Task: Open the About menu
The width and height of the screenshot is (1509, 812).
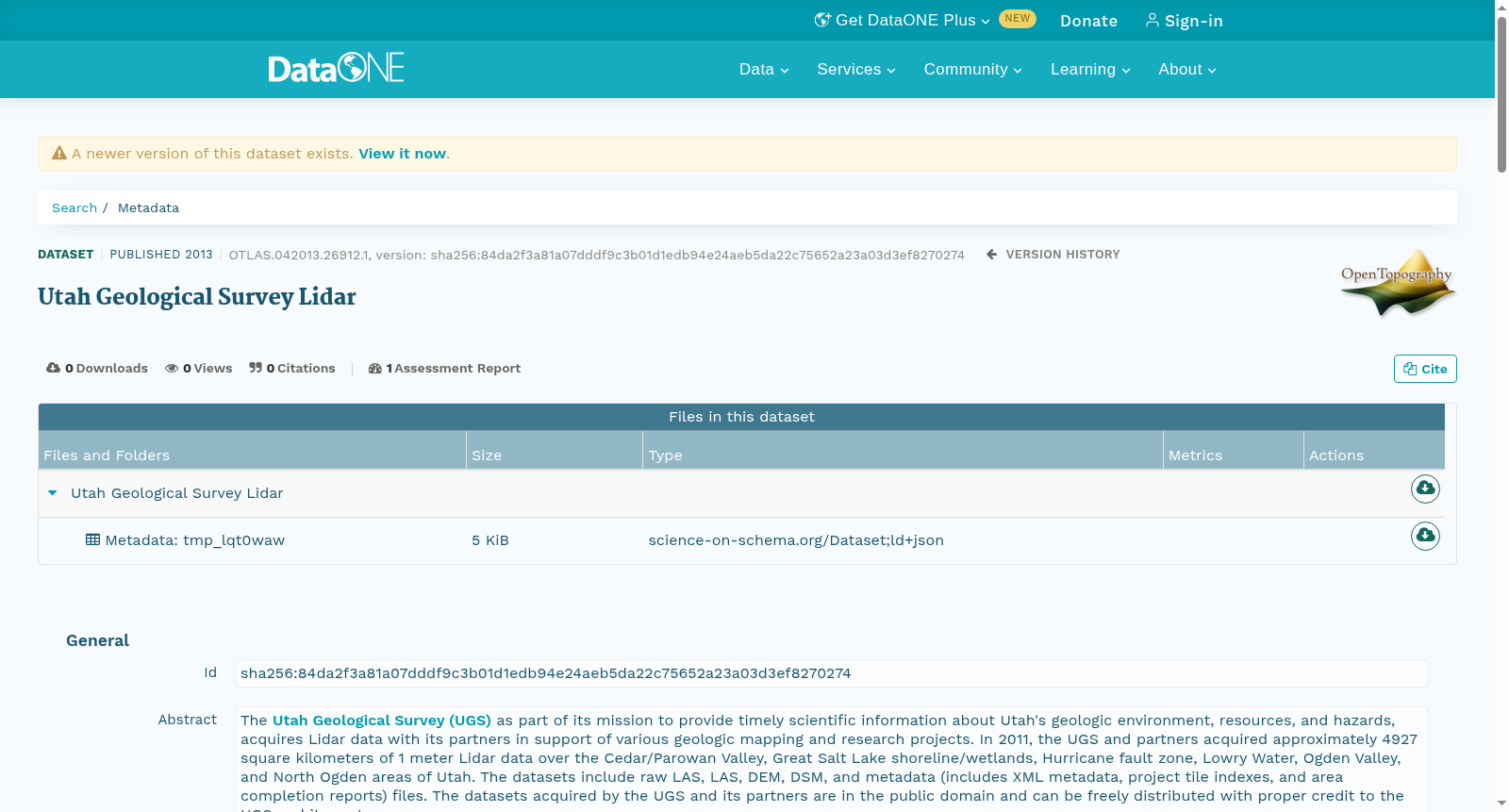Action: pos(1187,70)
